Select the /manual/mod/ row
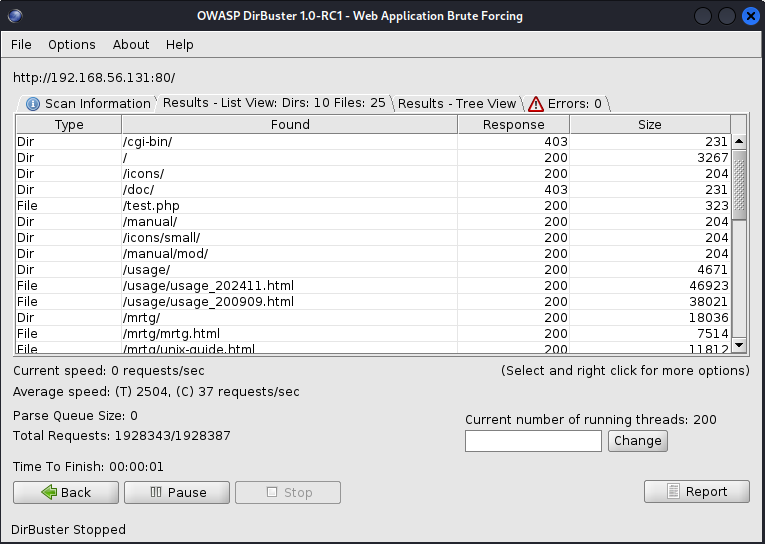 pyautogui.click(x=373, y=254)
